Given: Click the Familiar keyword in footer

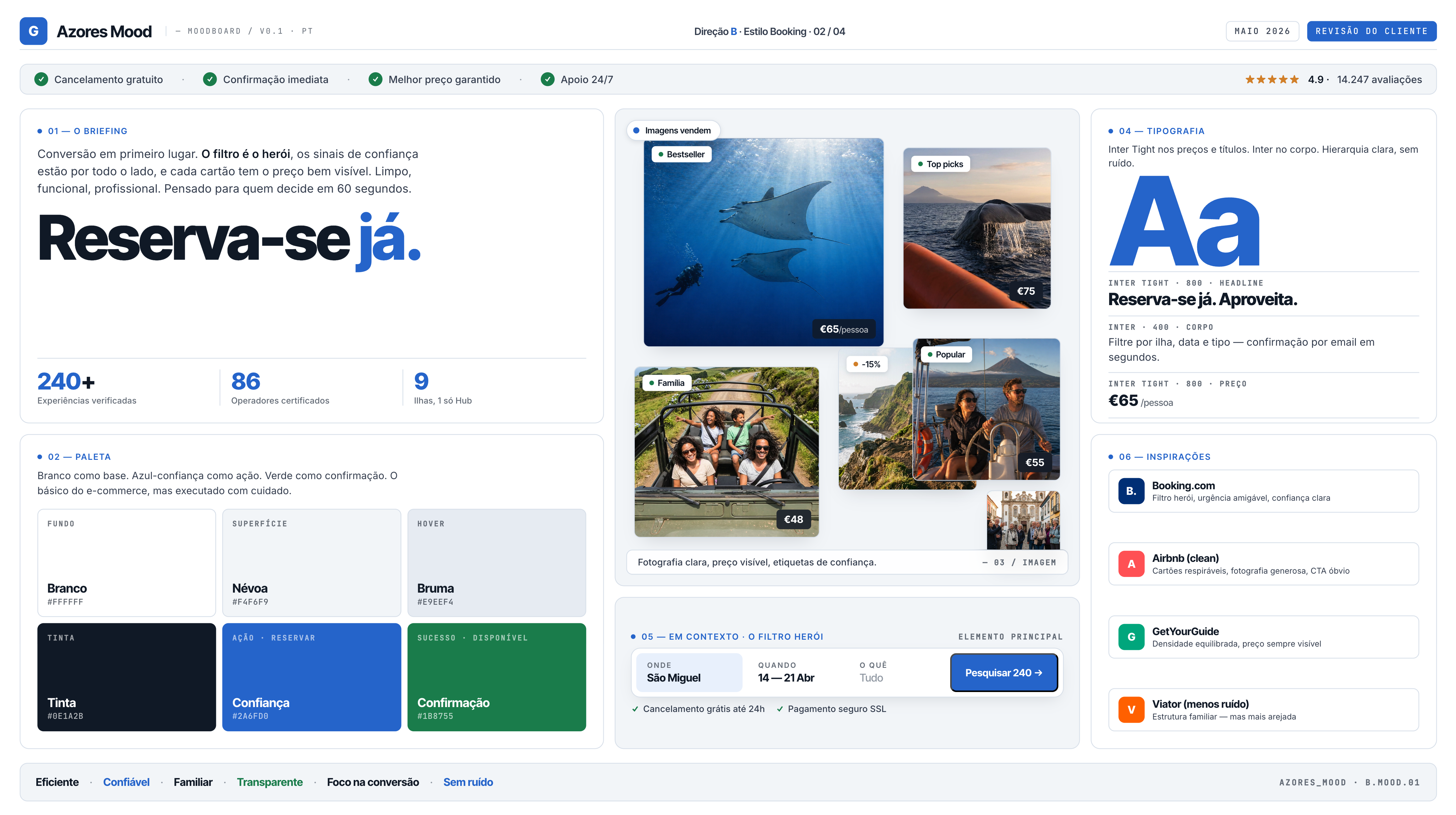Looking at the screenshot, I should click(193, 782).
